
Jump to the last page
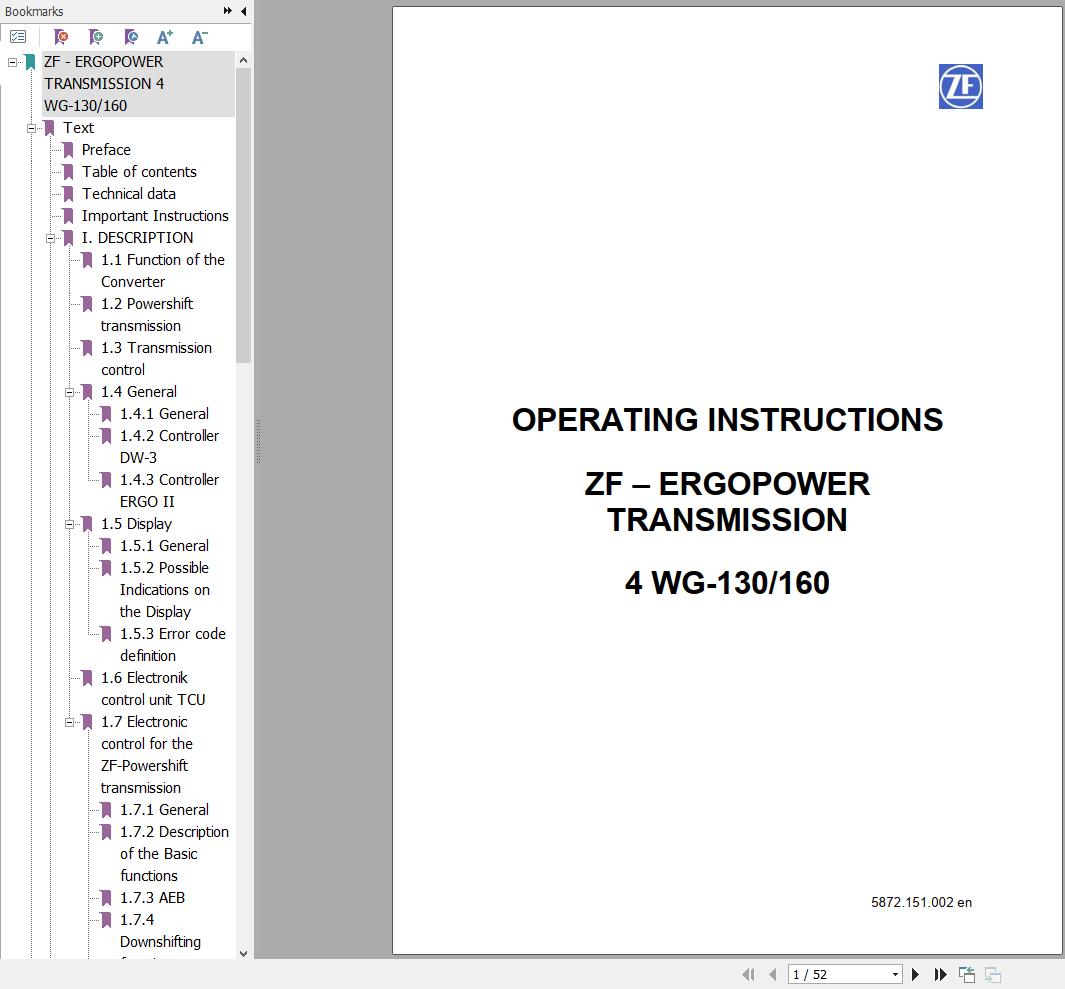(940, 974)
